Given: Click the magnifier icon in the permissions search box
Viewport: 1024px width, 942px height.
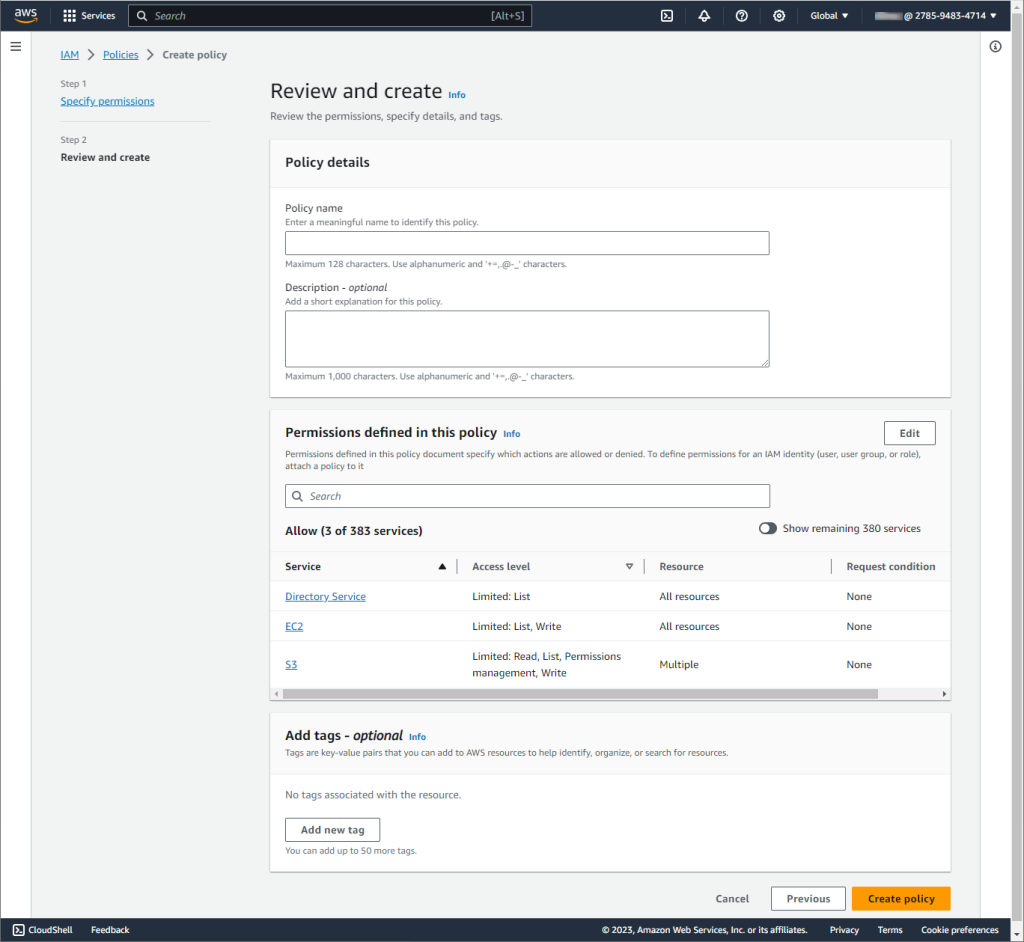Looking at the screenshot, I should (x=297, y=496).
